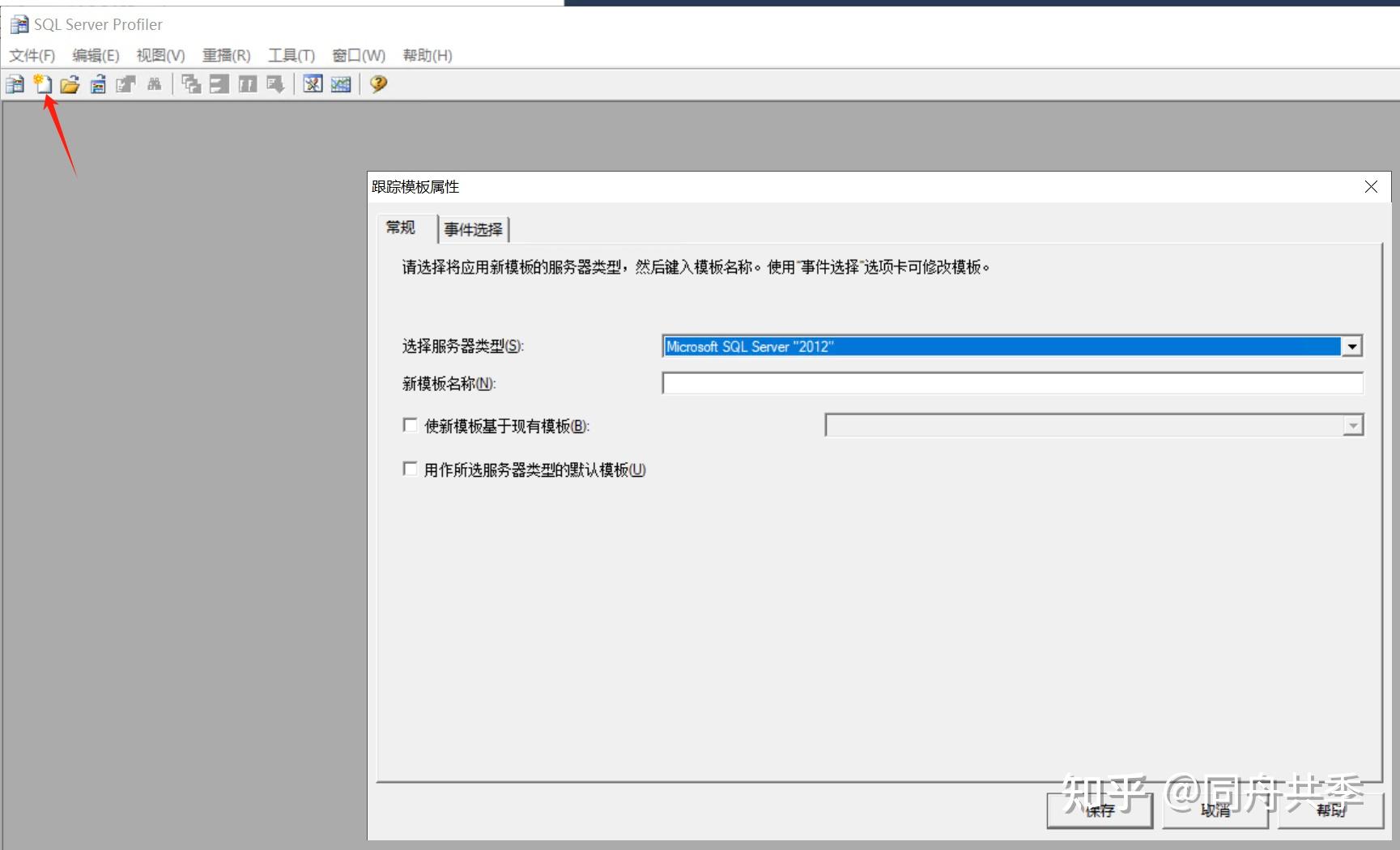Switch to the 事件选择 tab

click(472, 229)
